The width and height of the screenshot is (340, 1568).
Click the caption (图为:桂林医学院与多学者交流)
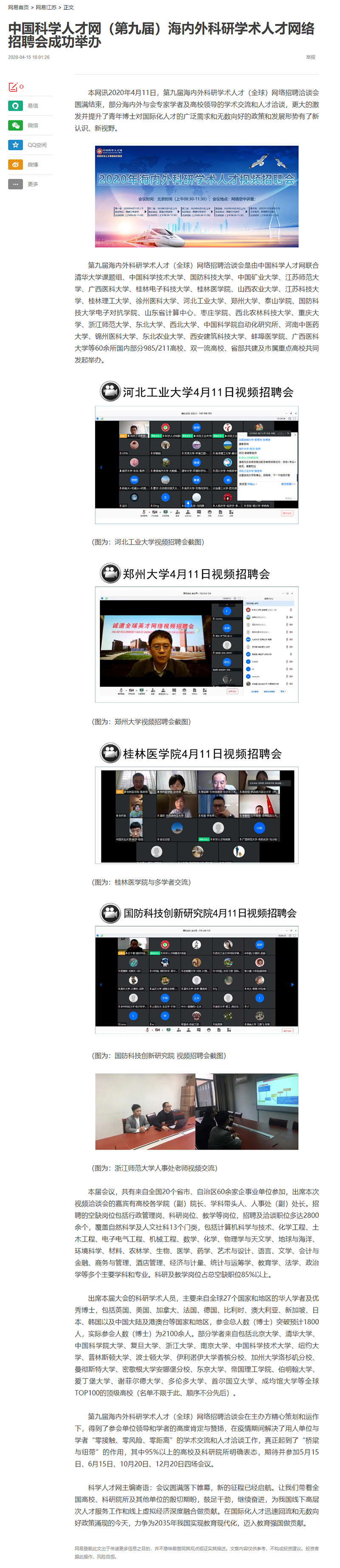coord(142,882)
